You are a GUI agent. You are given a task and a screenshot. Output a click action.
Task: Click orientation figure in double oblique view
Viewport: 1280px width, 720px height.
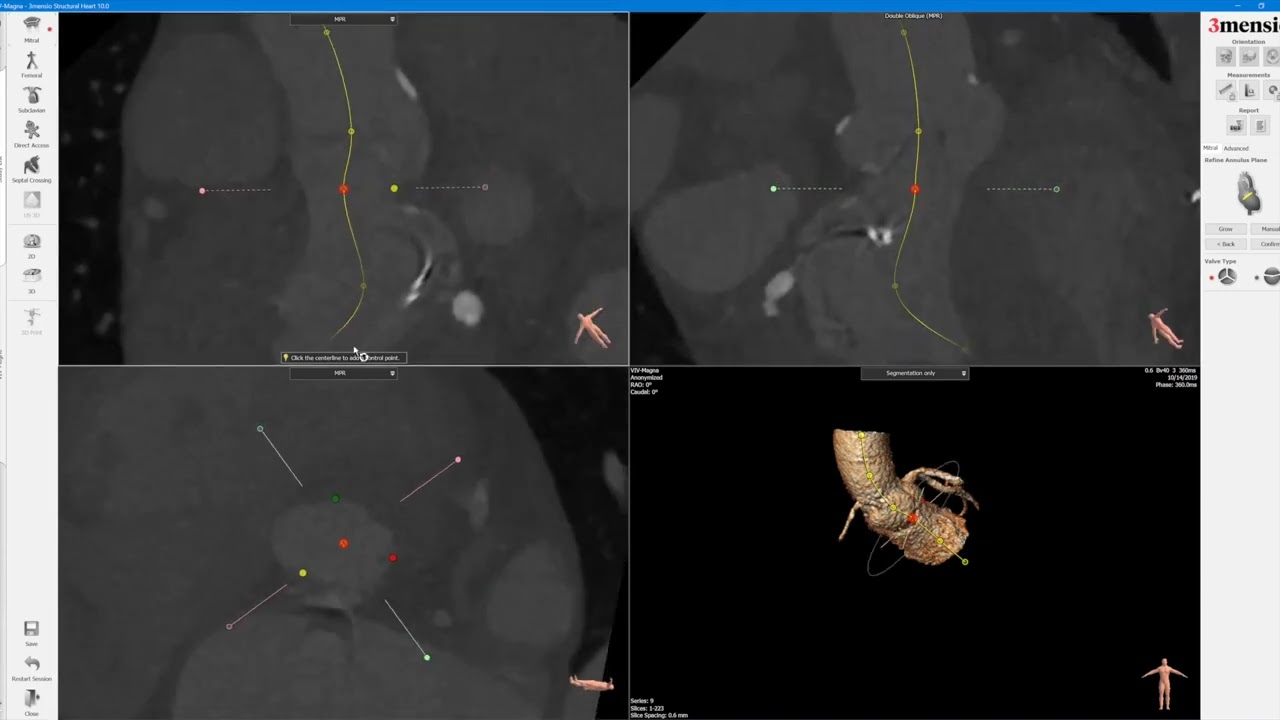pyautogui.click(x=1165, y=327)
